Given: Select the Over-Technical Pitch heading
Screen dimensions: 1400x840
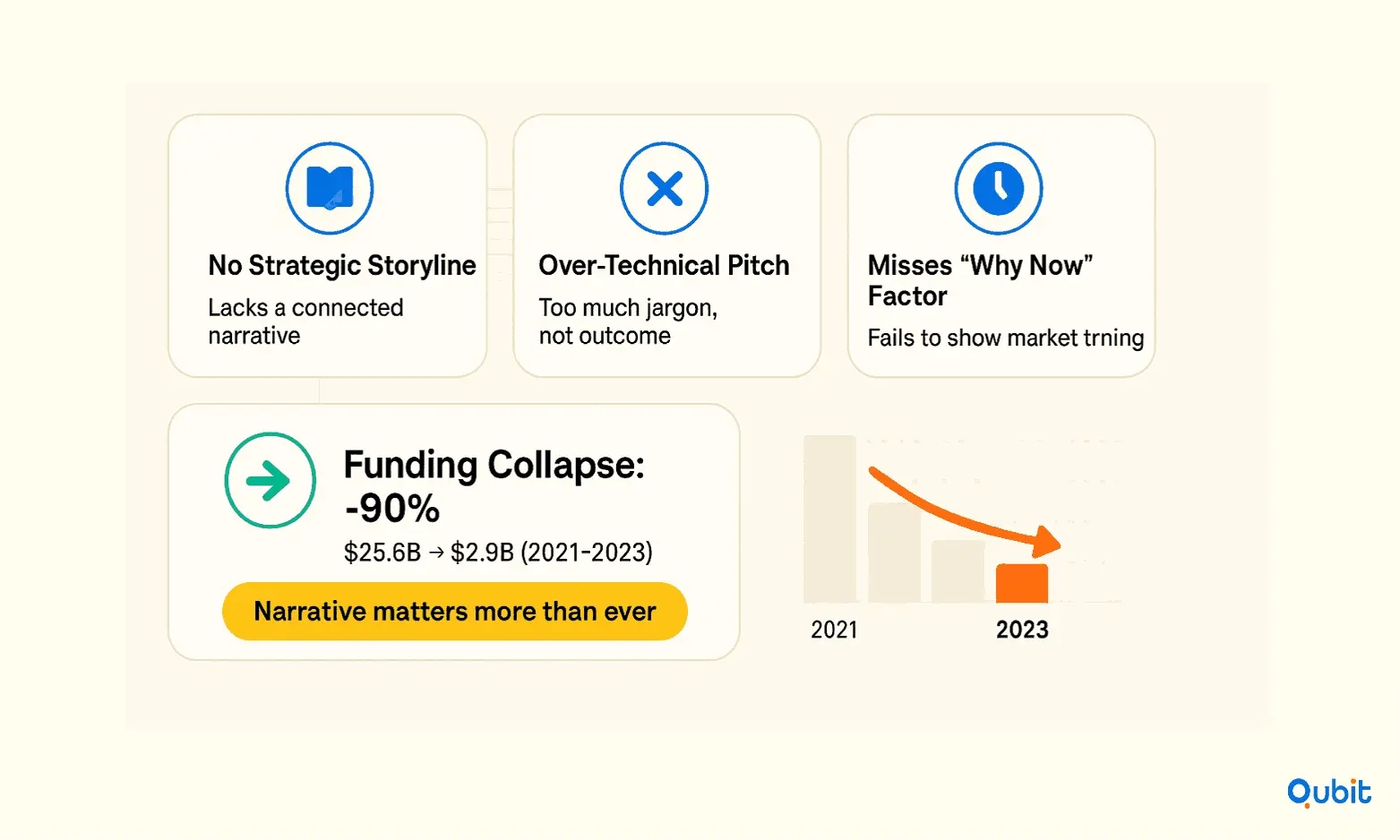Looking at the screenshot, I should tap(664, 266).
